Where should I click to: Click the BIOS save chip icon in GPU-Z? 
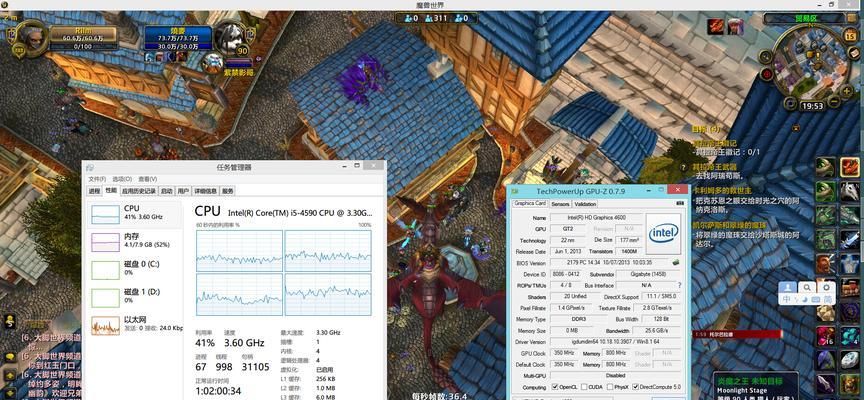pos(676,262)
